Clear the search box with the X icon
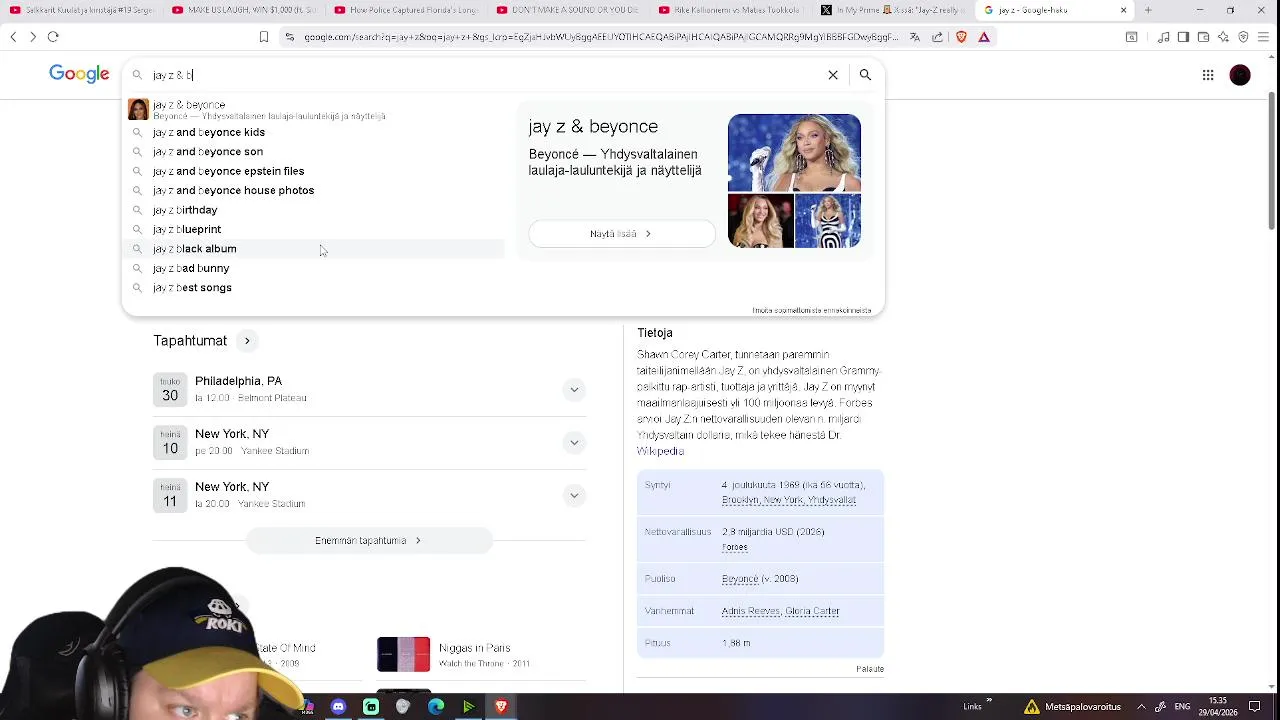This screenshot has width=1280, height=720. coord(833,75)
